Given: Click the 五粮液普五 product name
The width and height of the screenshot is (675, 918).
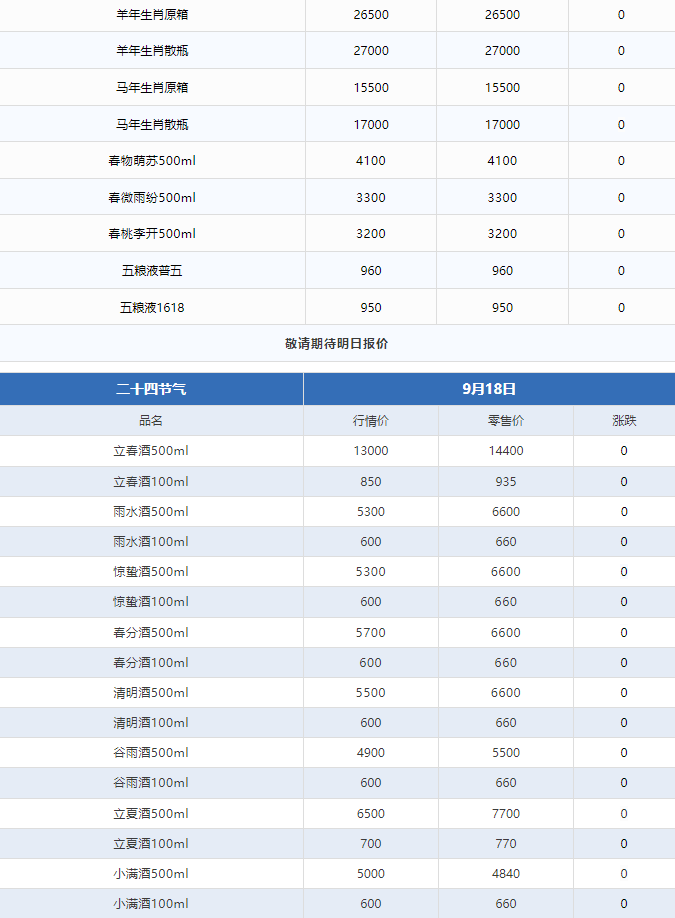Looking at the screenshot, I should [x=152, y=271].
